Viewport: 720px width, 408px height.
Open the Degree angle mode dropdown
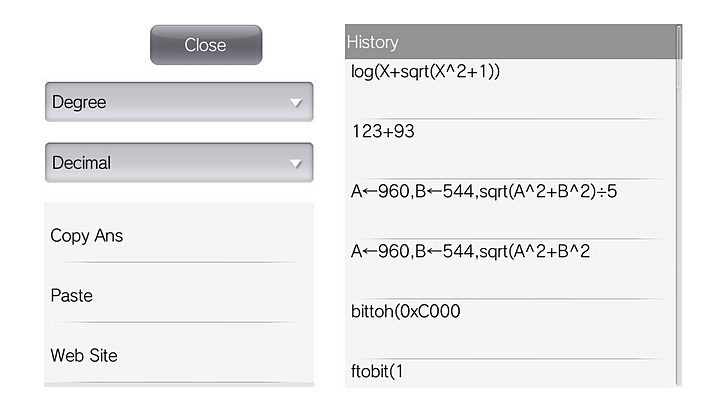(179, 102)
